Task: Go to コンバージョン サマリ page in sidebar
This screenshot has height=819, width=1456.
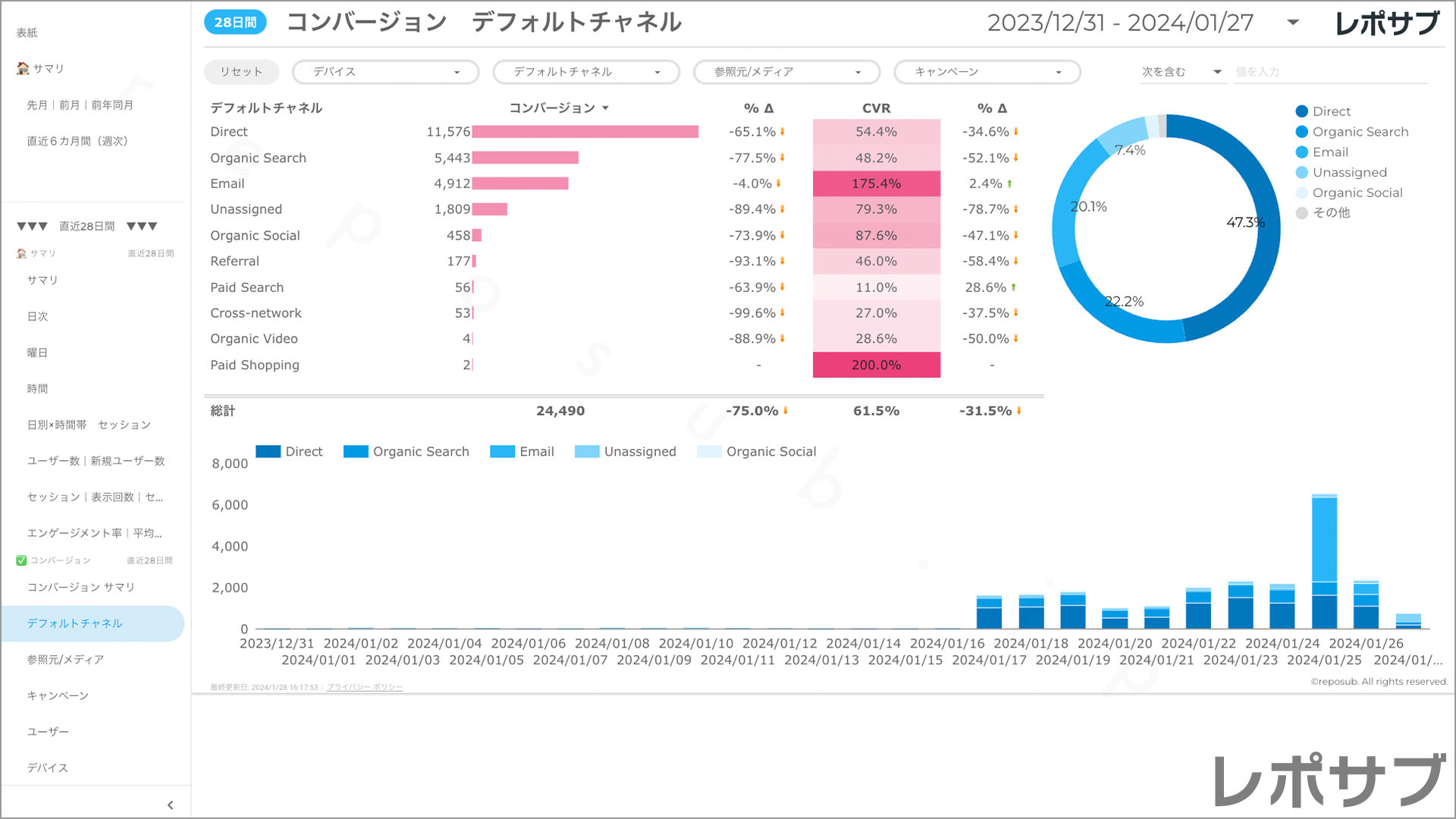Action: (x=80, y=588)
